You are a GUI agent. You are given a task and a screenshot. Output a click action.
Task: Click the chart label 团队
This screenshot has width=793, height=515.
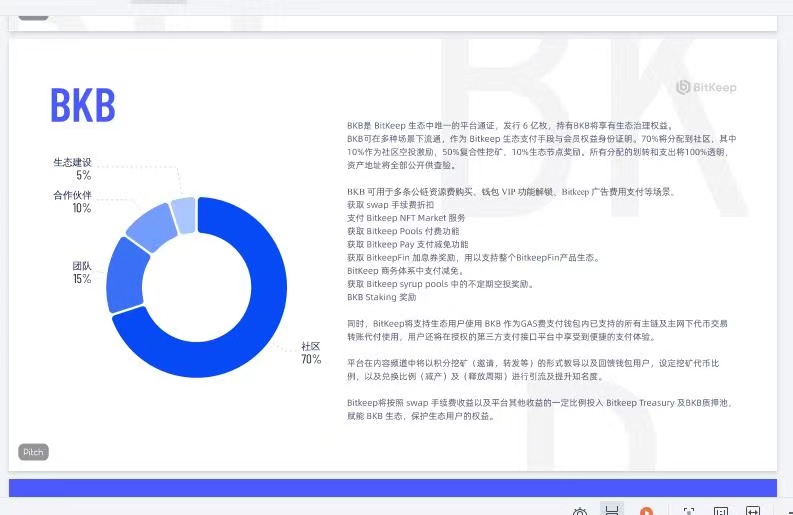pos(82,266)
